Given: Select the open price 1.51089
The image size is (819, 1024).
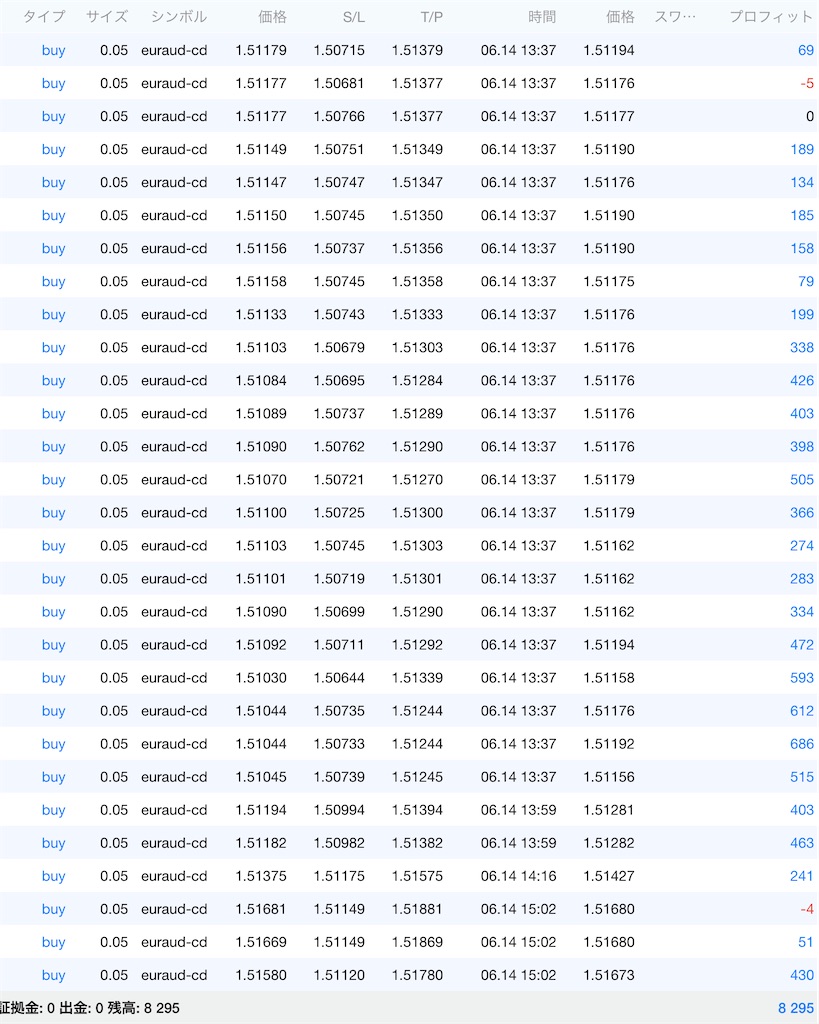Looking at the screenshot, I should pos(261,414).
